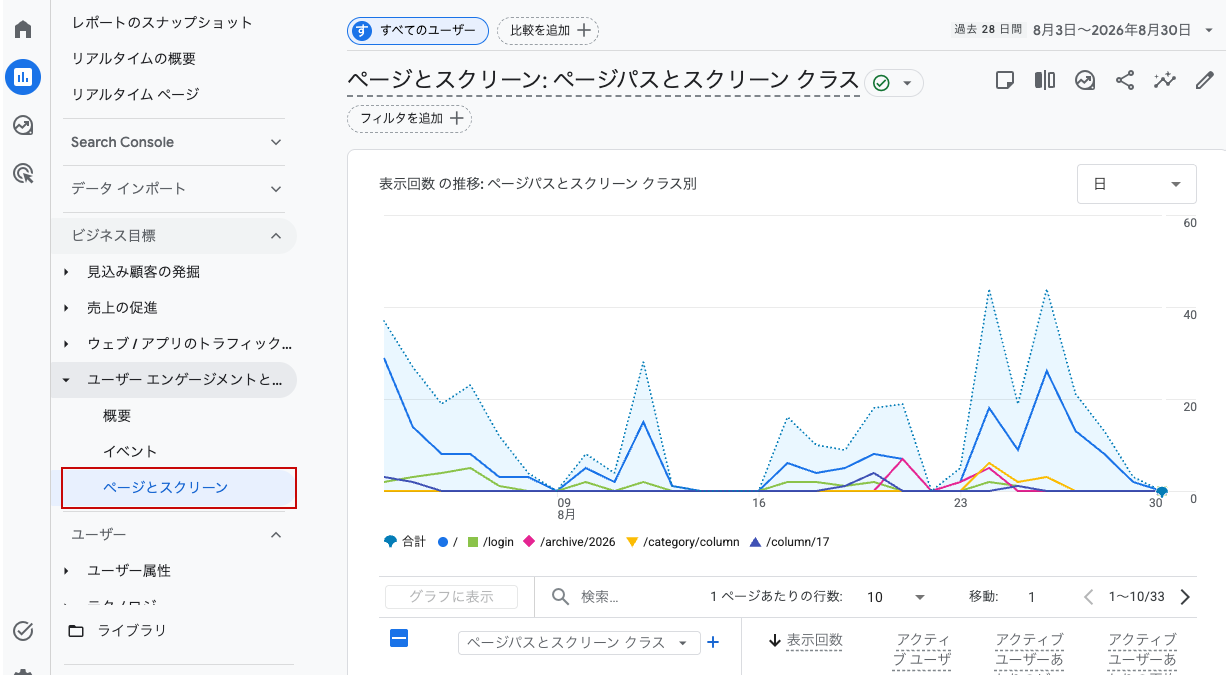
Task: Collapse the ビジネス目標 section
Action: (176, 235)
